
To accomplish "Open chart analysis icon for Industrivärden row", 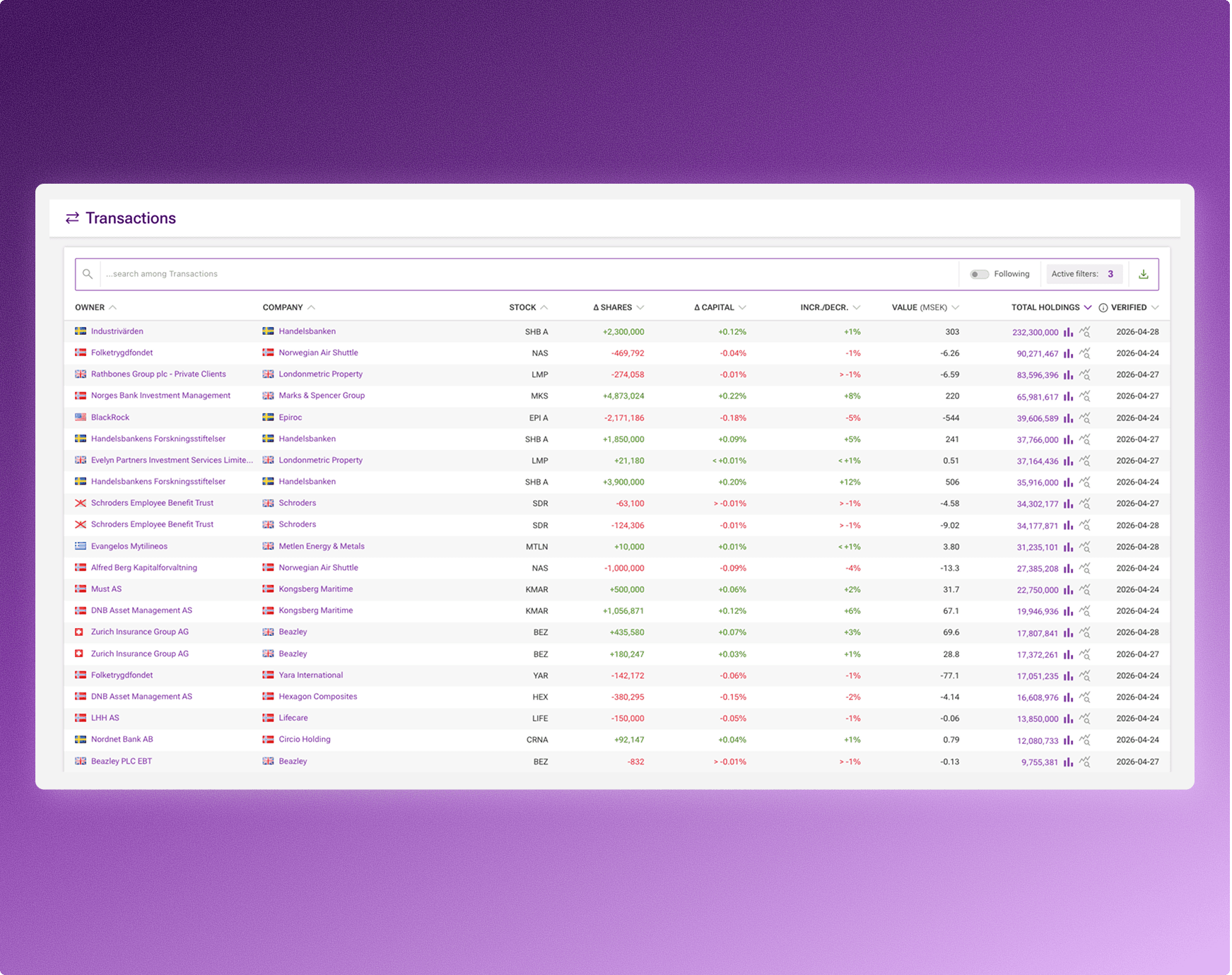I will 1085,332.
